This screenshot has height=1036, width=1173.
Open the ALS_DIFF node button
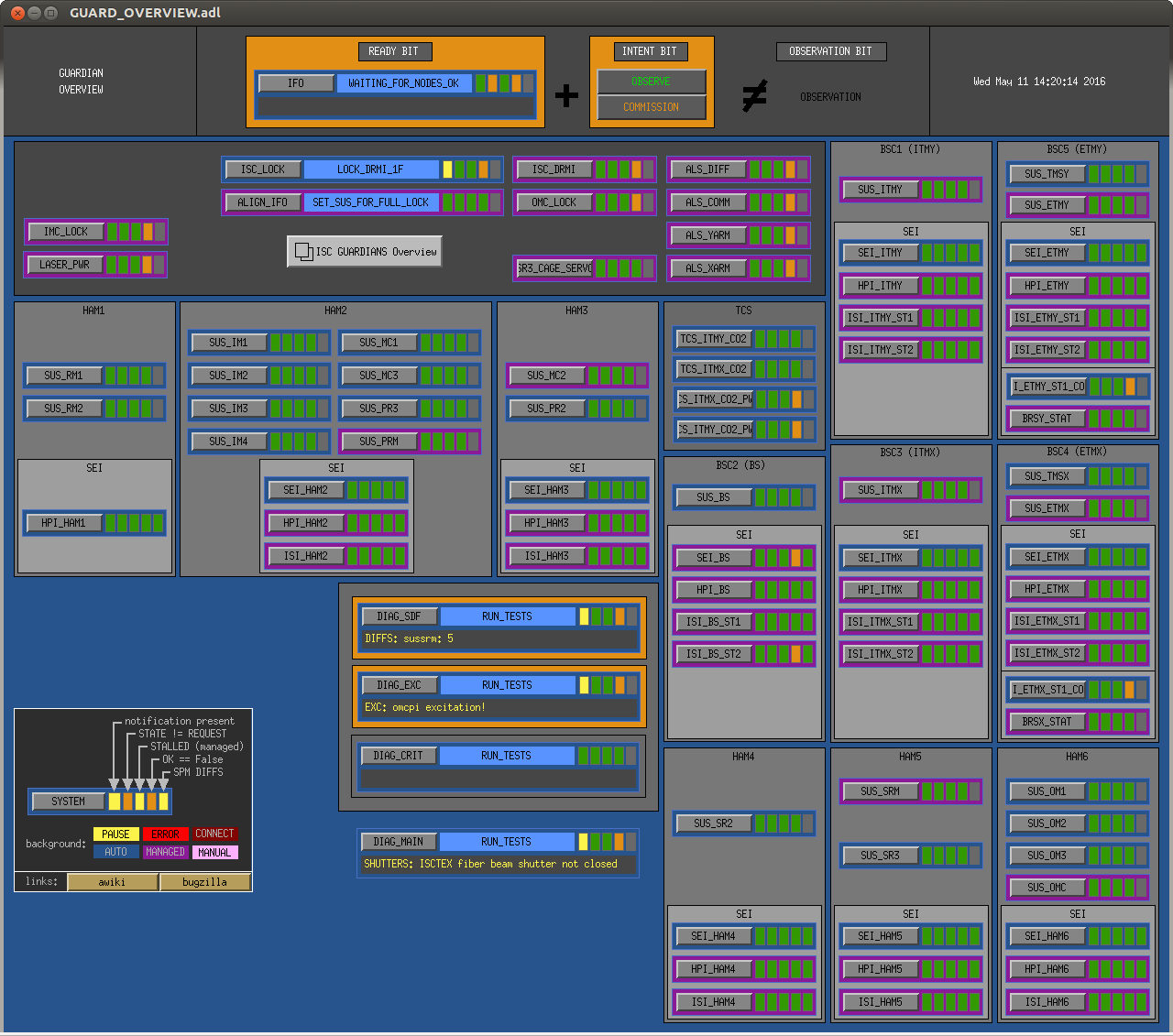[708, 169]
